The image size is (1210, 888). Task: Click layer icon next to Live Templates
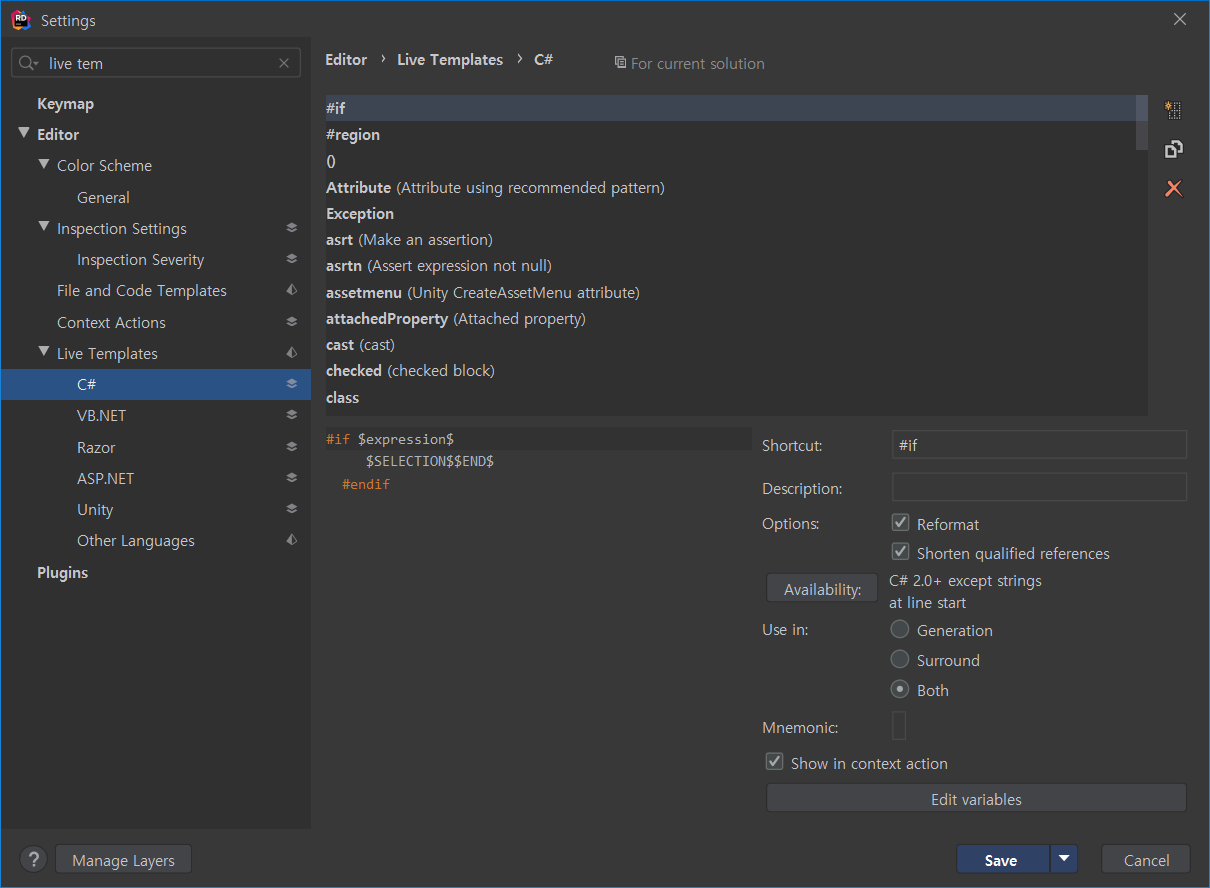pyautogui.click(x=291, y=353)
